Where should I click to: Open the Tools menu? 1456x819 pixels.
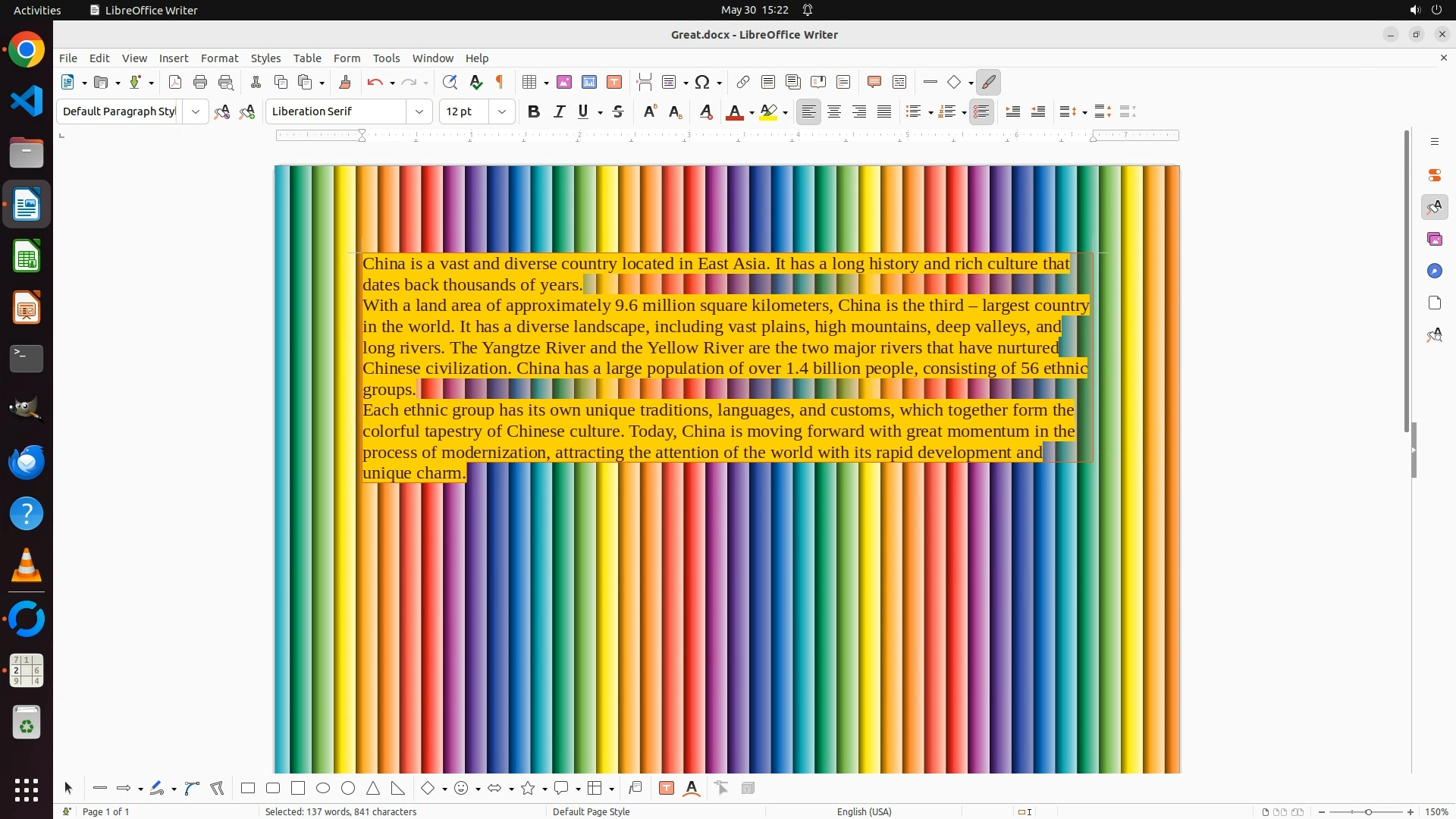(x=386, y=58)
